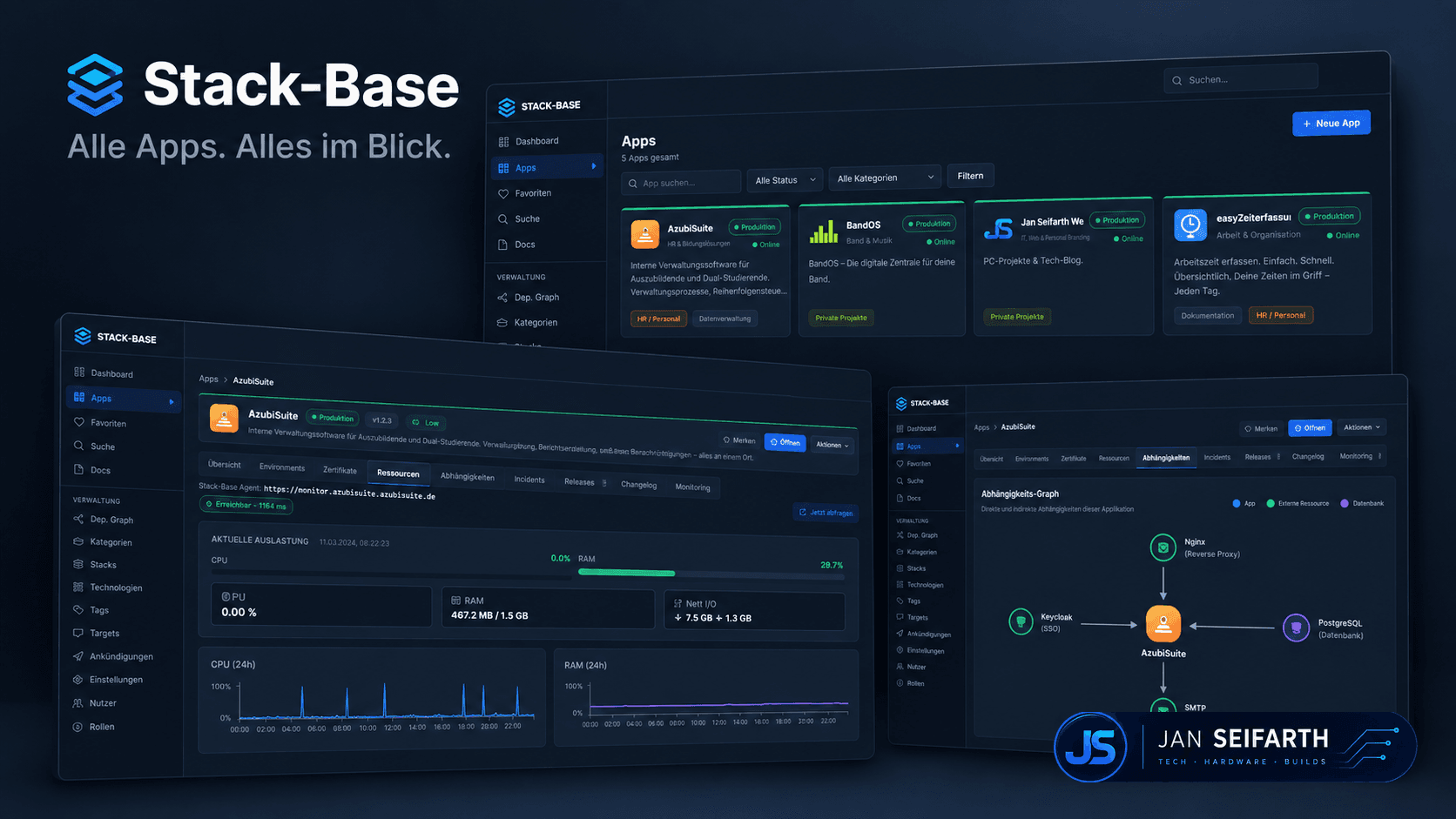Open Tags in the Ressourcen window sidebar
The width and height of the screenshot is (1456, 819).
[x=91, y=610]
